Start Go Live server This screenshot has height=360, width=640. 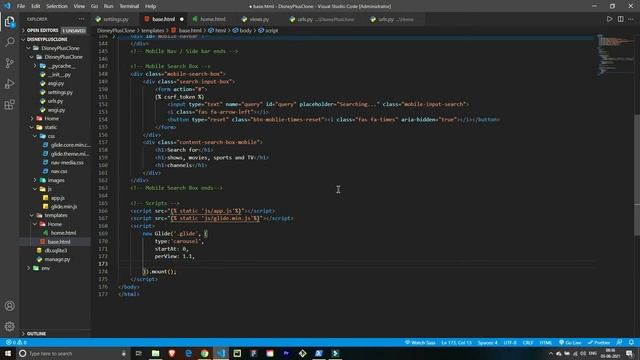570,342
